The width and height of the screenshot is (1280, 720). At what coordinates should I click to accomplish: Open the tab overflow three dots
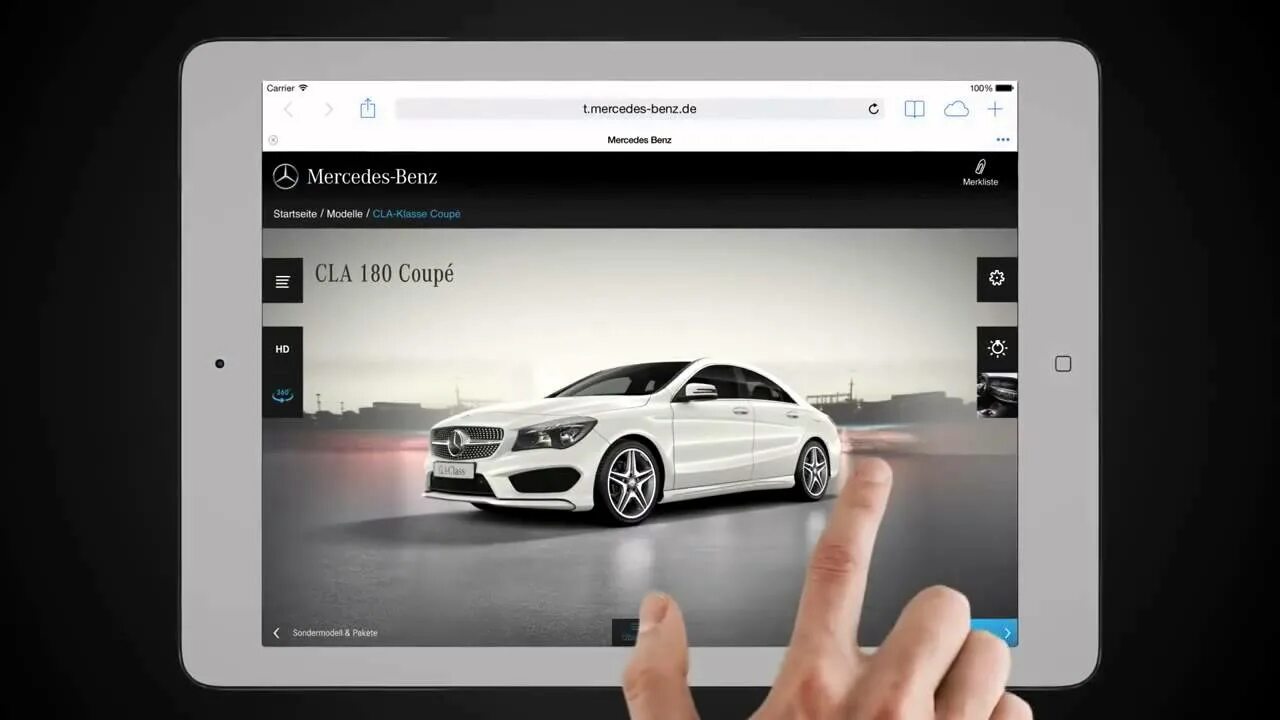coord(1003,140)
